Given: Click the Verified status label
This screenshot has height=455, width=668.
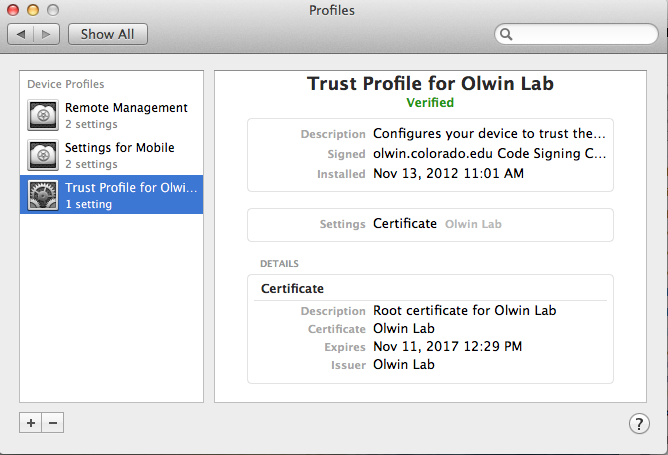Looking at the screenshot, I should [x=430, y=102].
